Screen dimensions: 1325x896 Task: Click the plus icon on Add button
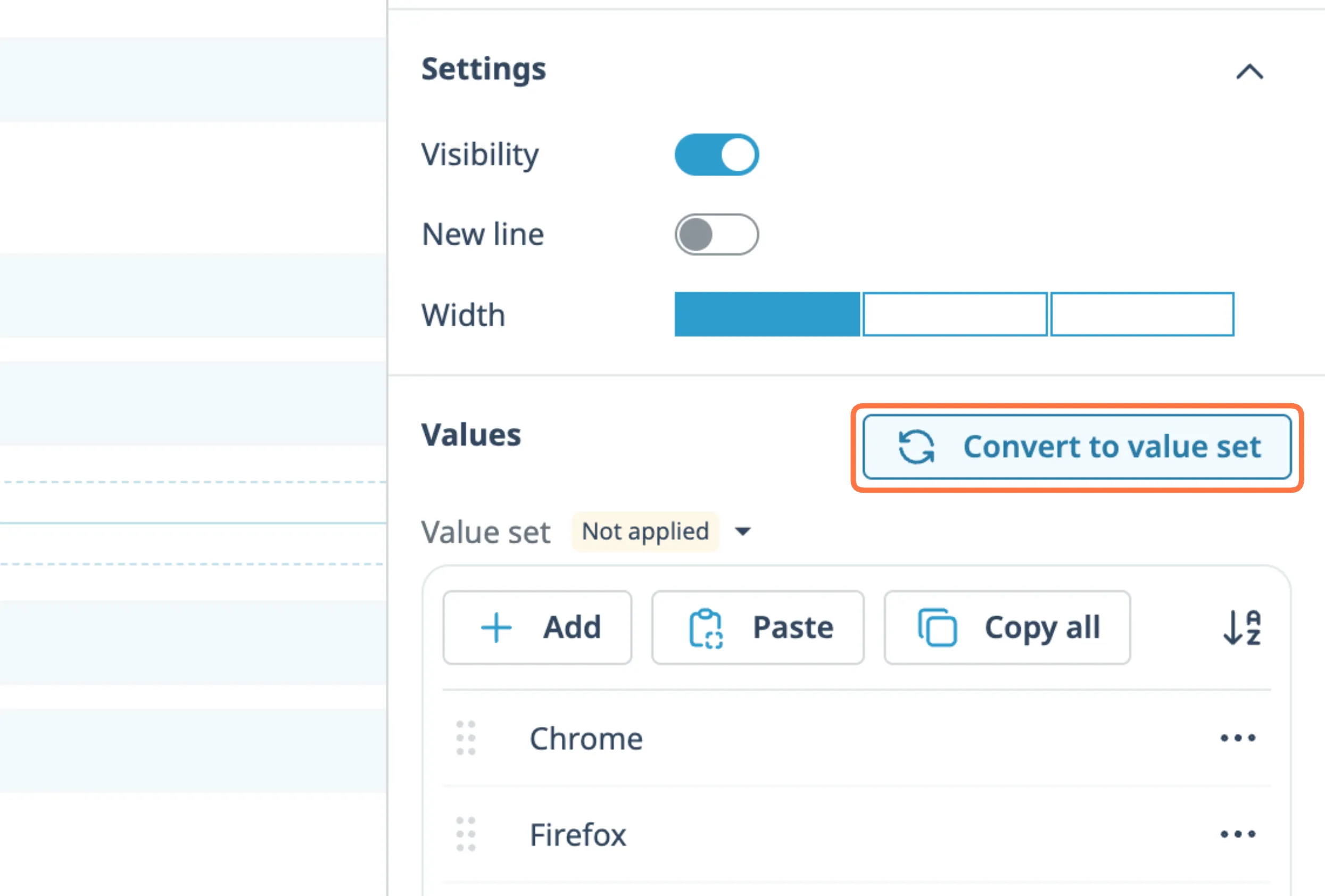(496, 627)
